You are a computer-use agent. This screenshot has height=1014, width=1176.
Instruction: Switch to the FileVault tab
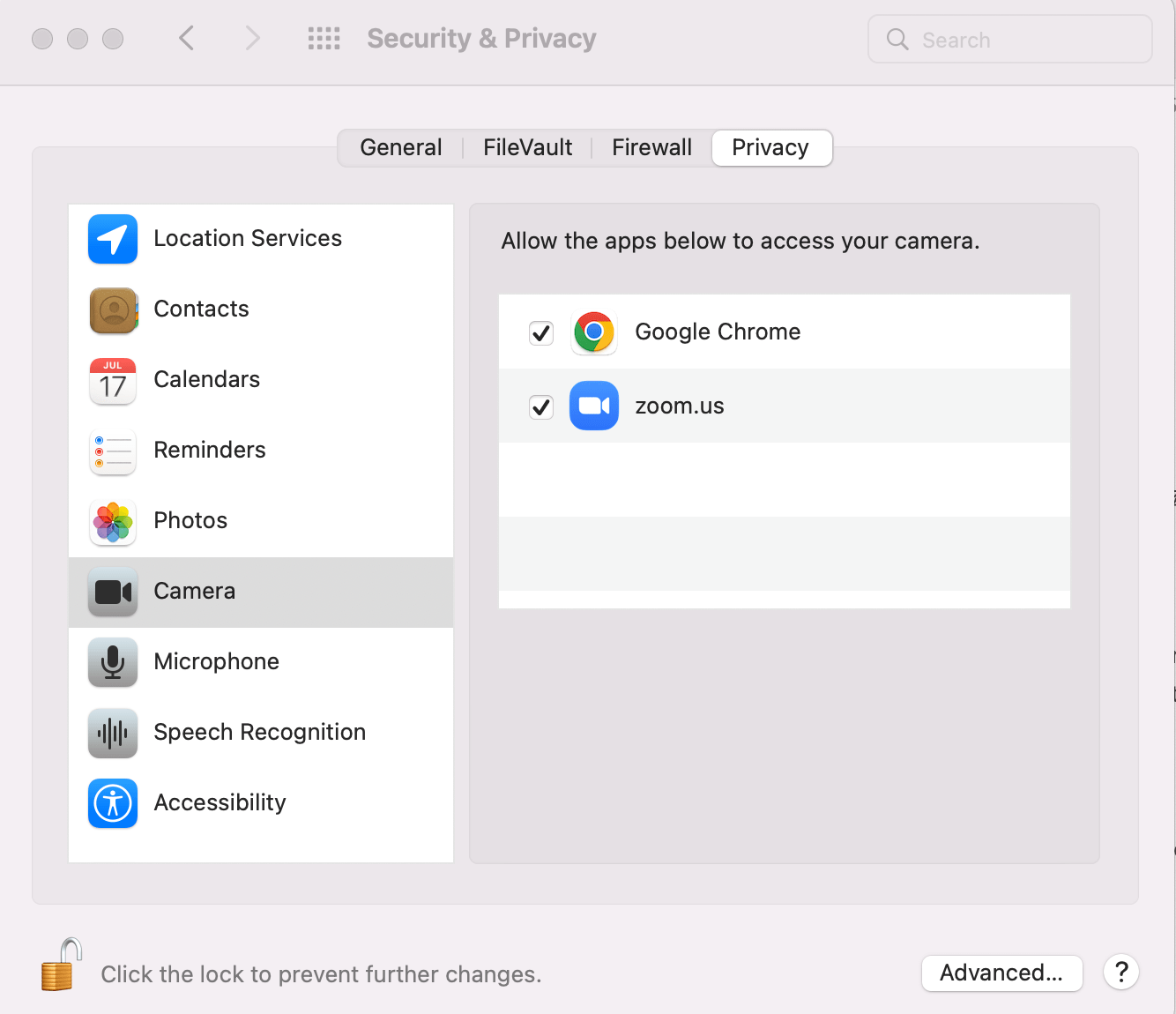click(x=527, y=147)
